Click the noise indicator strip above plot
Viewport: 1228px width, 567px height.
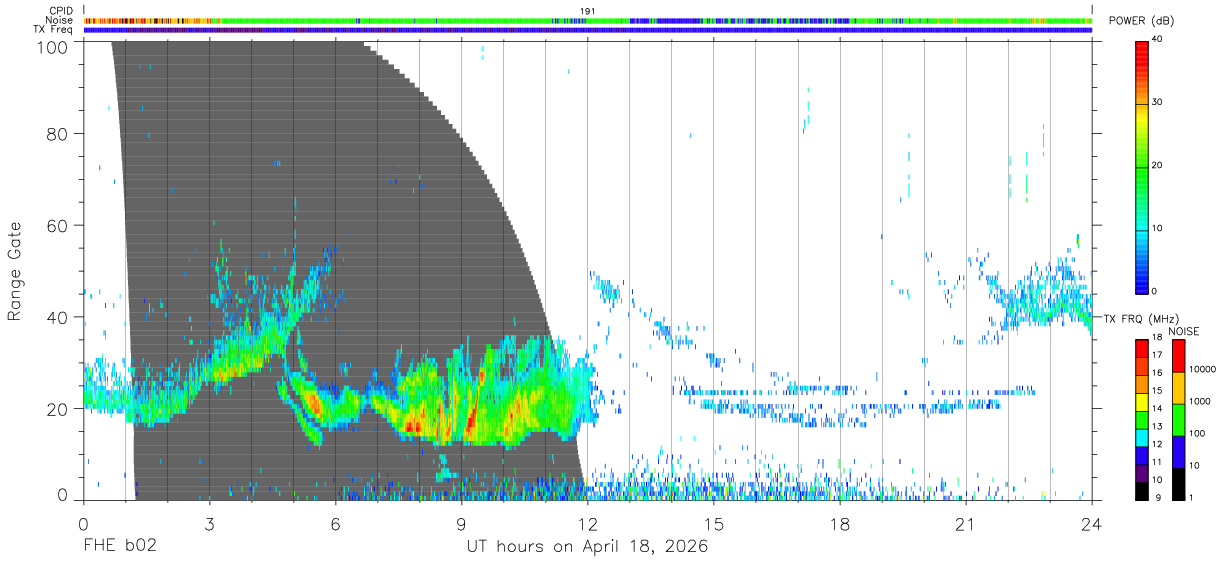pyautogui.click(x=588, y=20)
